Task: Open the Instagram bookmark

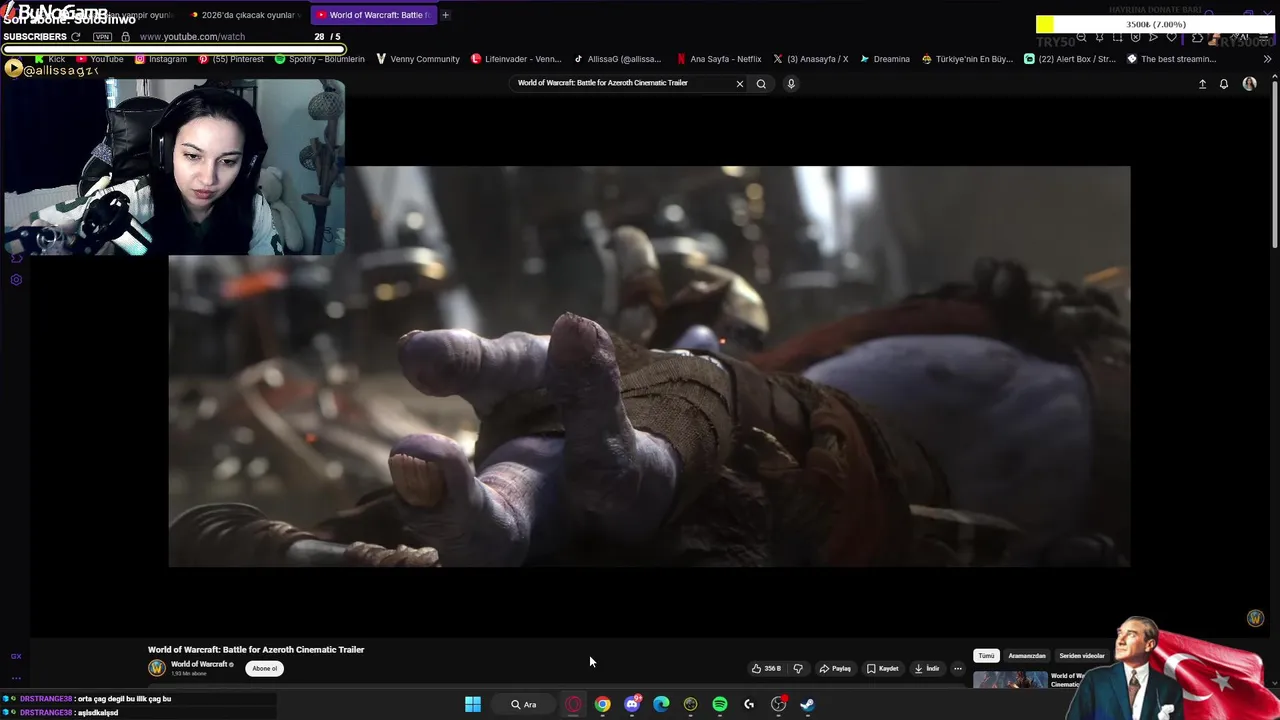Action: click(161, 59)
